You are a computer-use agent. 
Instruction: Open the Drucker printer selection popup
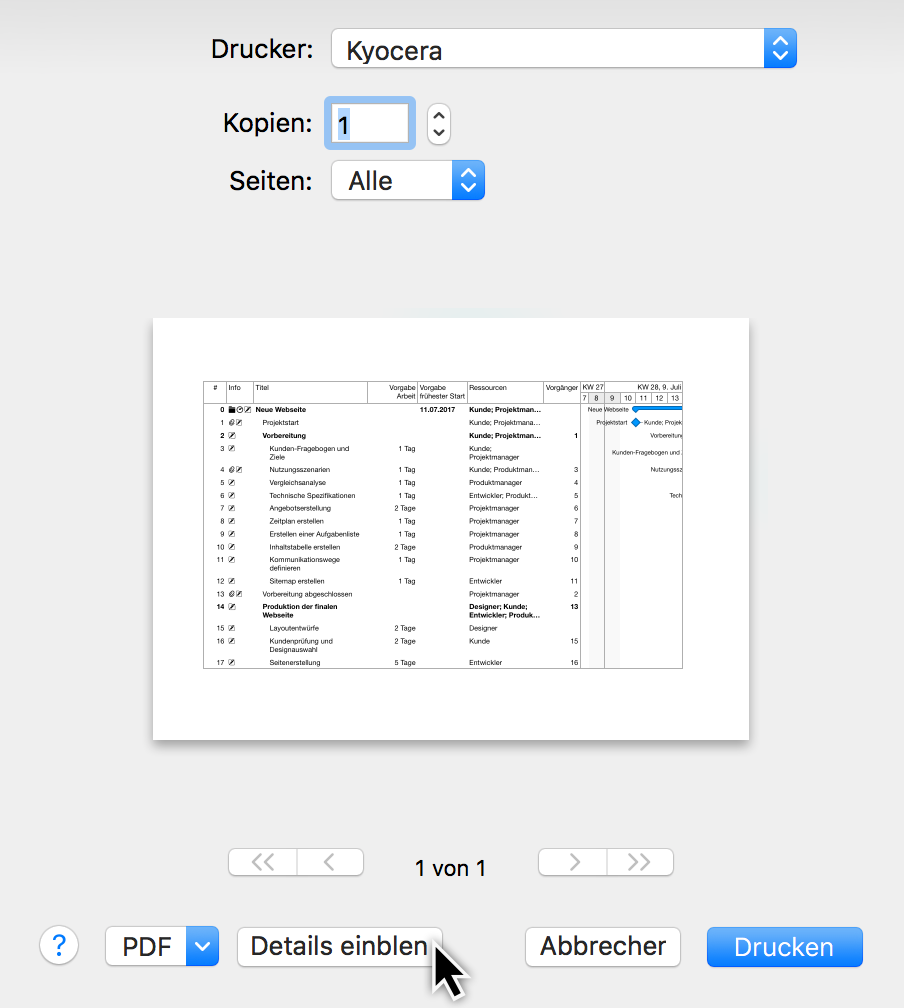(x=563, y=48)
